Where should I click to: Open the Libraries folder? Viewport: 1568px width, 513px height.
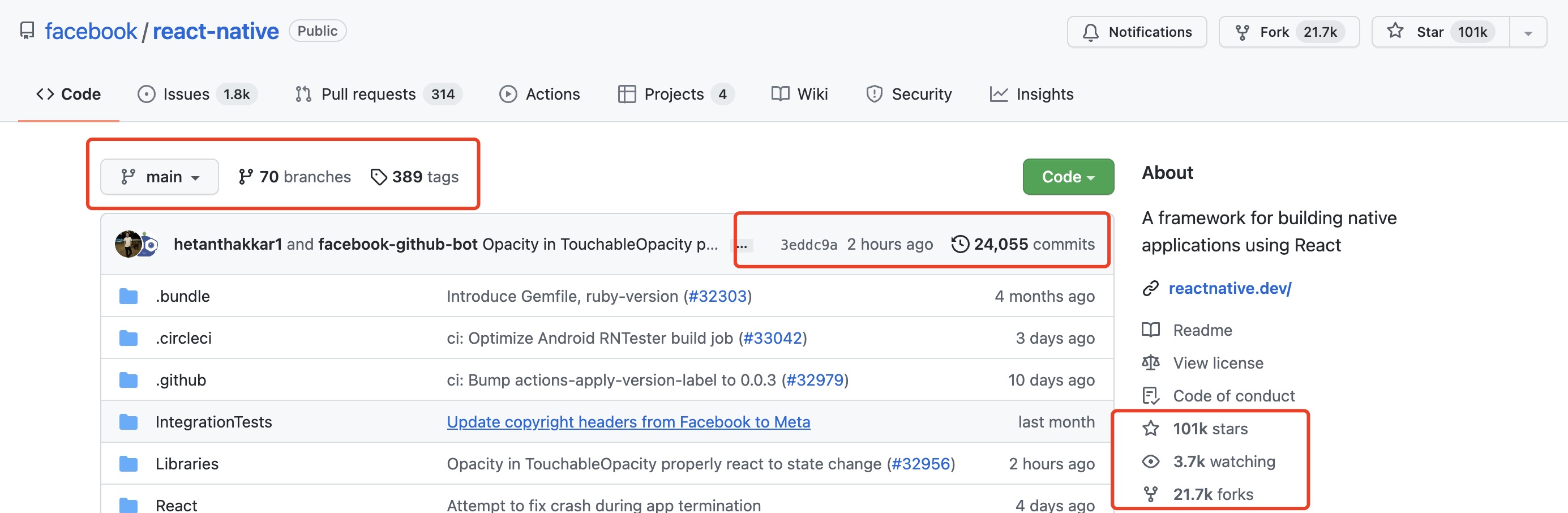(187, 464)
